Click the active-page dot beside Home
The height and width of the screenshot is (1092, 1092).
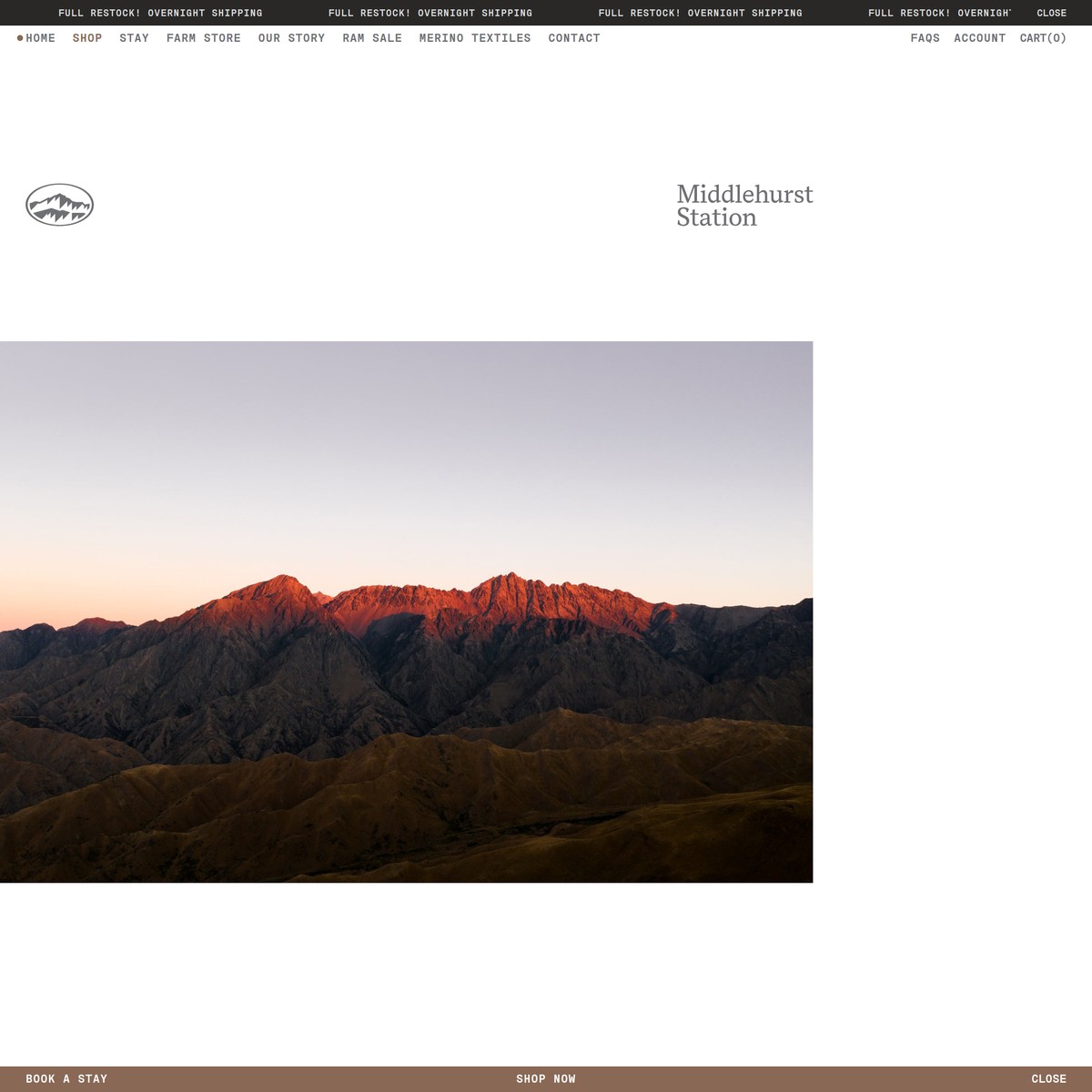coord(20,38)
